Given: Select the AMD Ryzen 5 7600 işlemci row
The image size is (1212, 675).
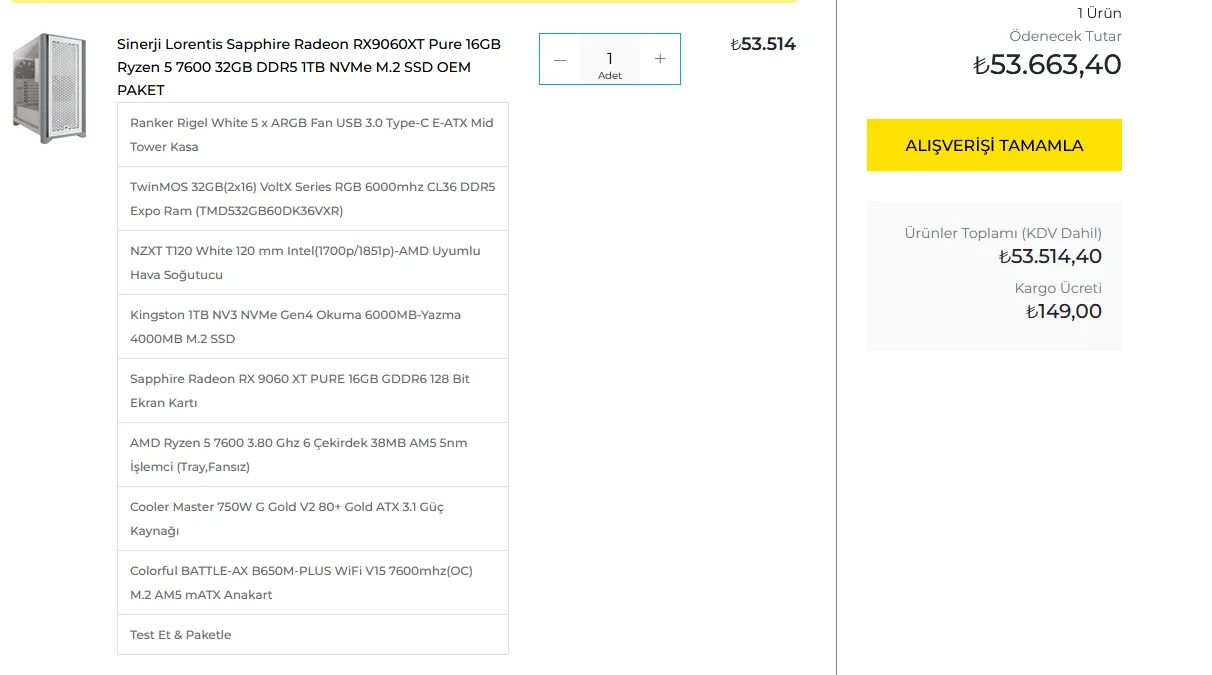Looking at the screenshot, I should 312,454.
